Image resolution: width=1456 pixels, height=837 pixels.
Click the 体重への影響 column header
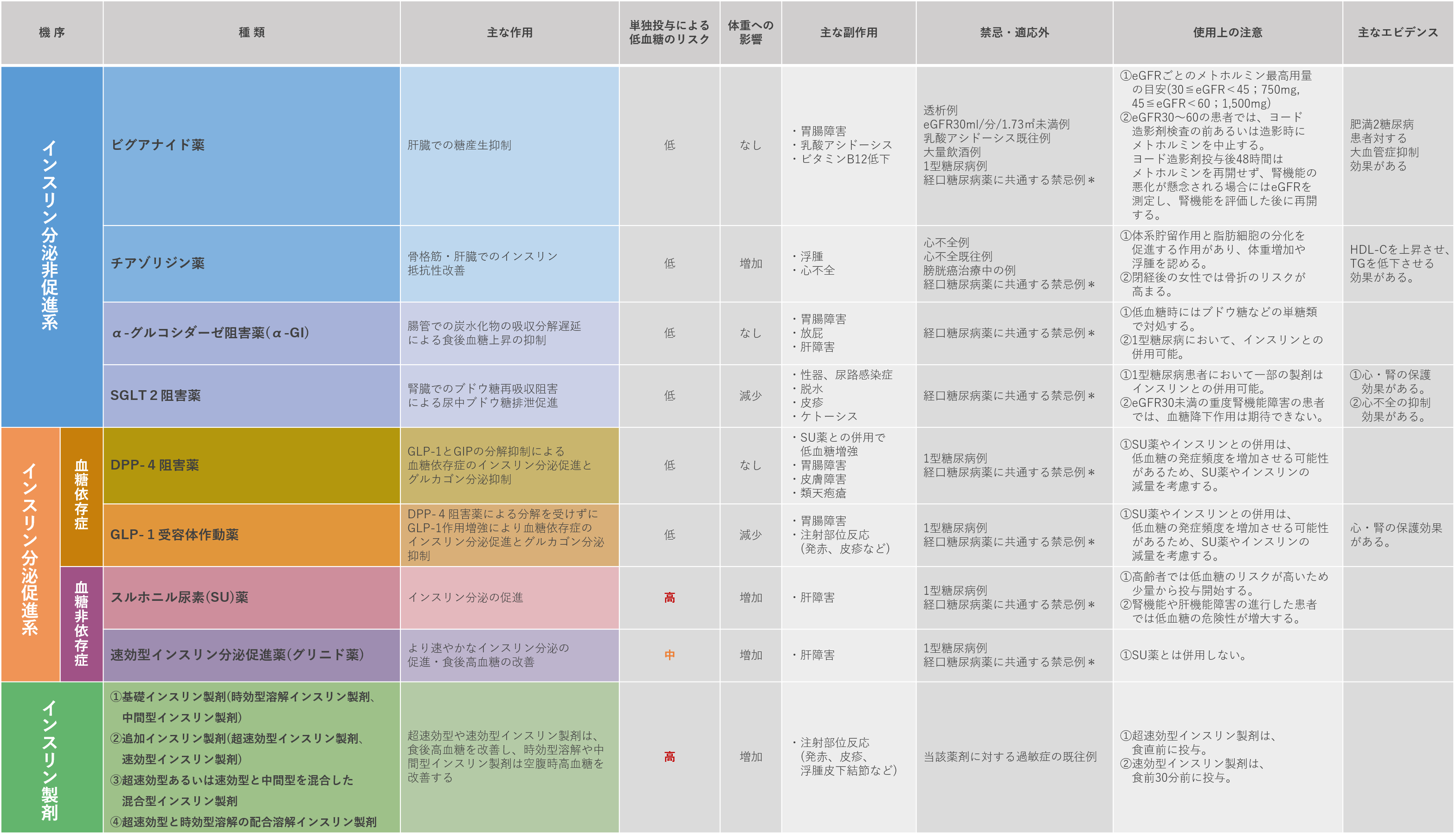(x=750, y=33)
